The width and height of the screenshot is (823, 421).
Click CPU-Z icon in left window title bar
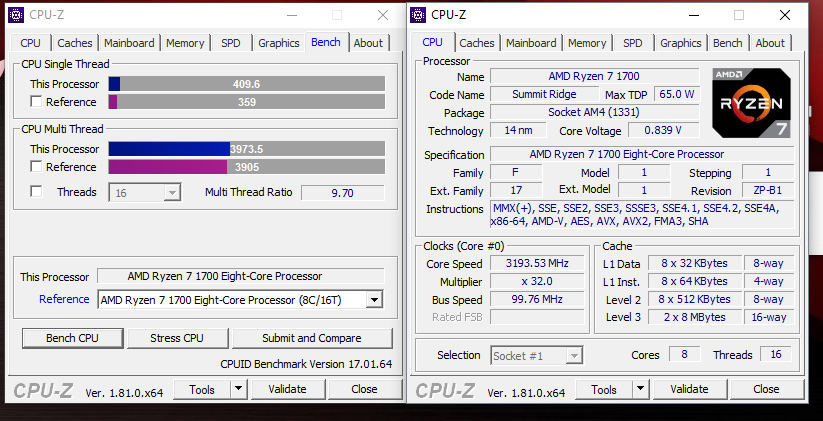coord(17,15)
